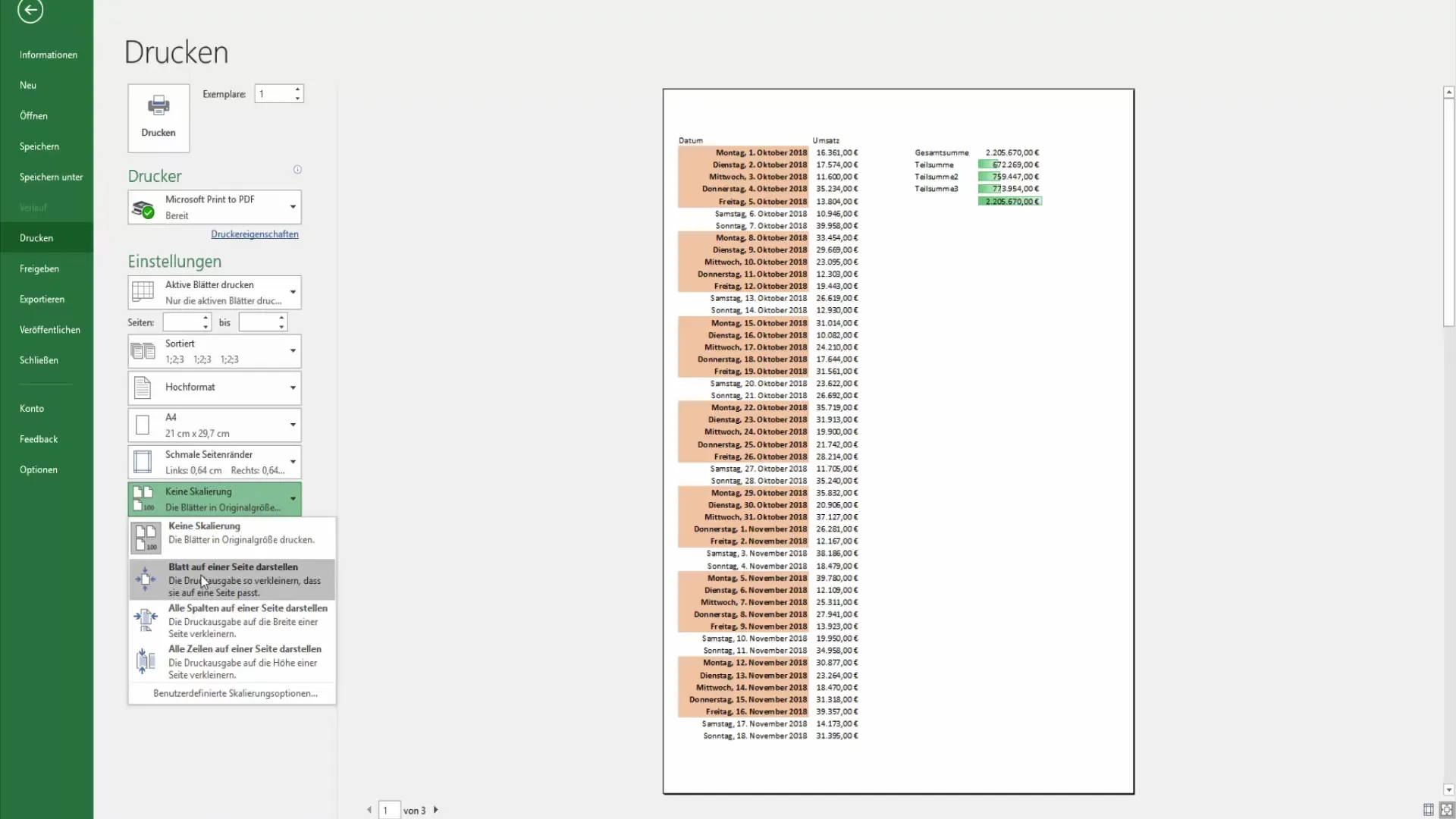Increase the bis end page stepper
1456x819 pixels.
282,318
